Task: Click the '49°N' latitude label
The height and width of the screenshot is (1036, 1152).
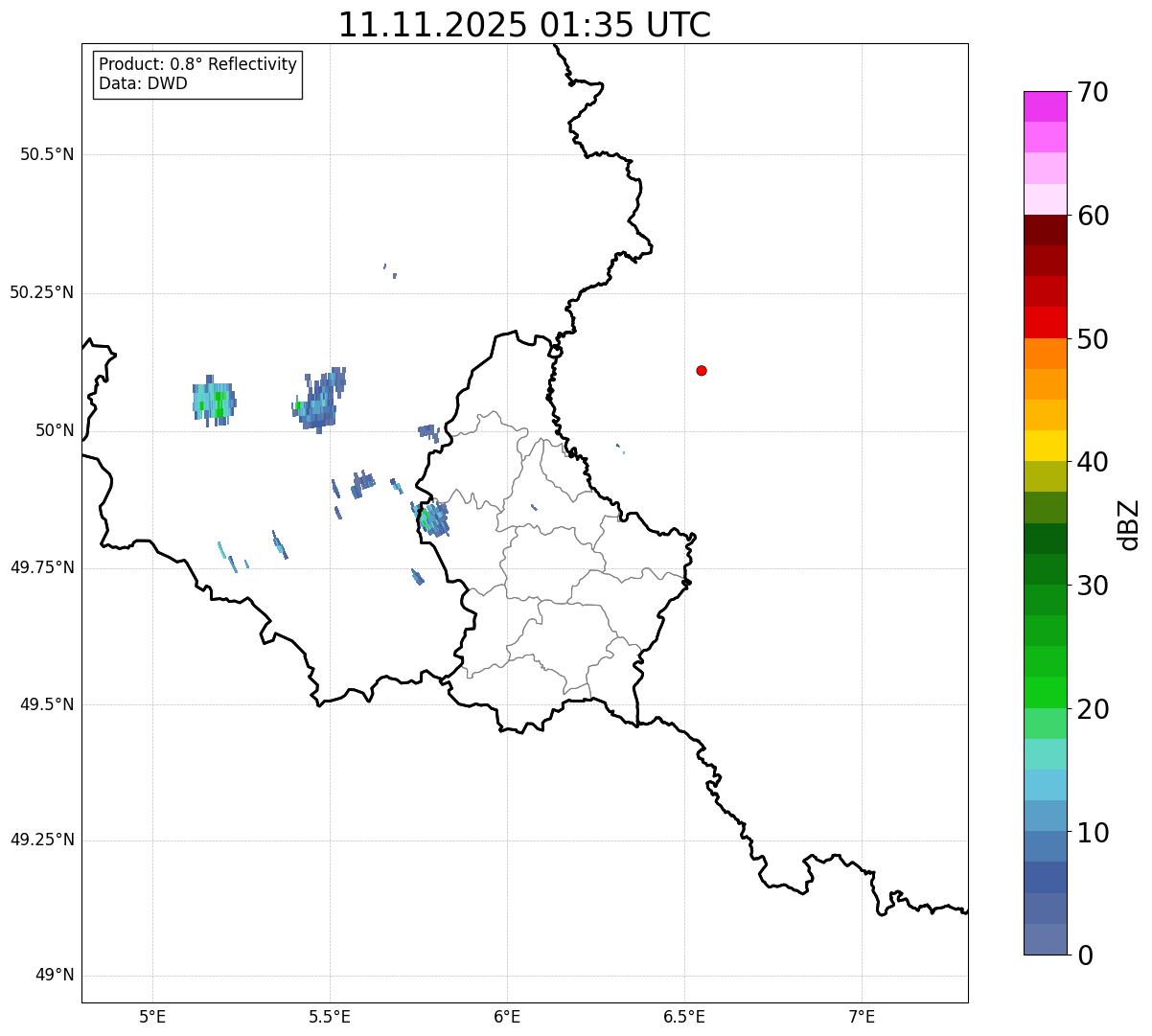Action: [55, 976]
